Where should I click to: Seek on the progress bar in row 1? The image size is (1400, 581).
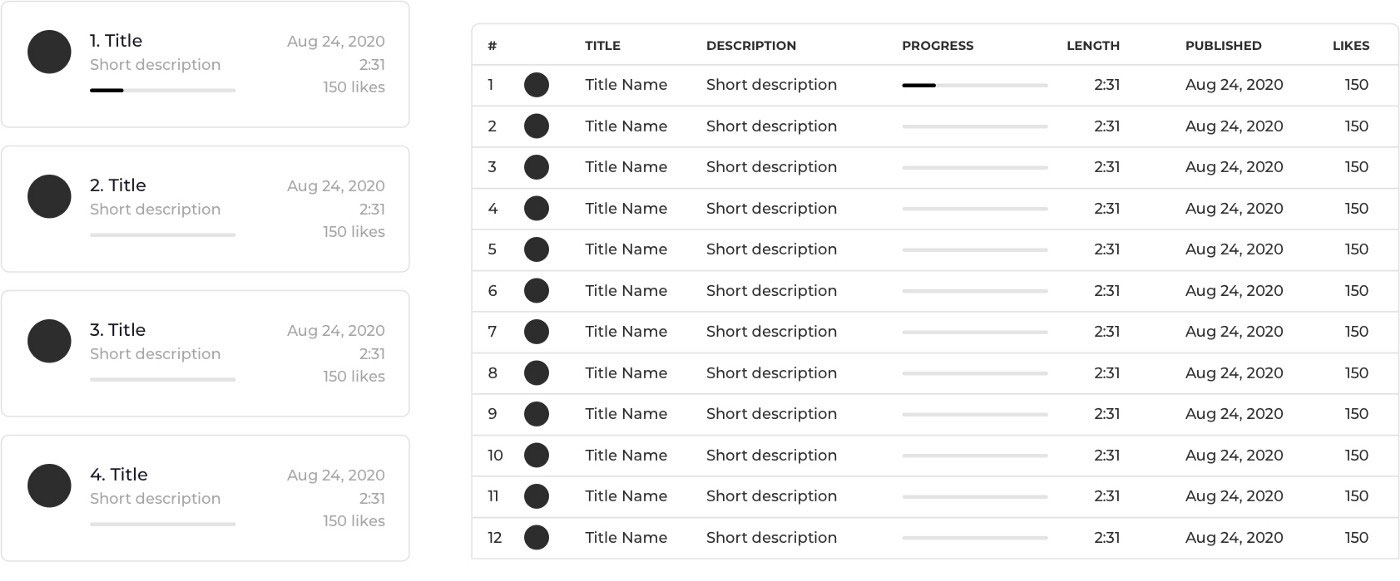974,86
